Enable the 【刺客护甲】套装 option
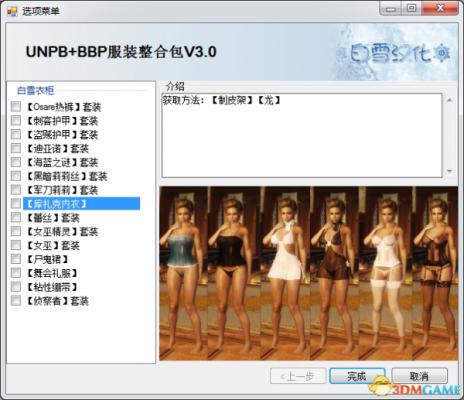464x400 pixels. pyautogui.click(x=16, y=120)
